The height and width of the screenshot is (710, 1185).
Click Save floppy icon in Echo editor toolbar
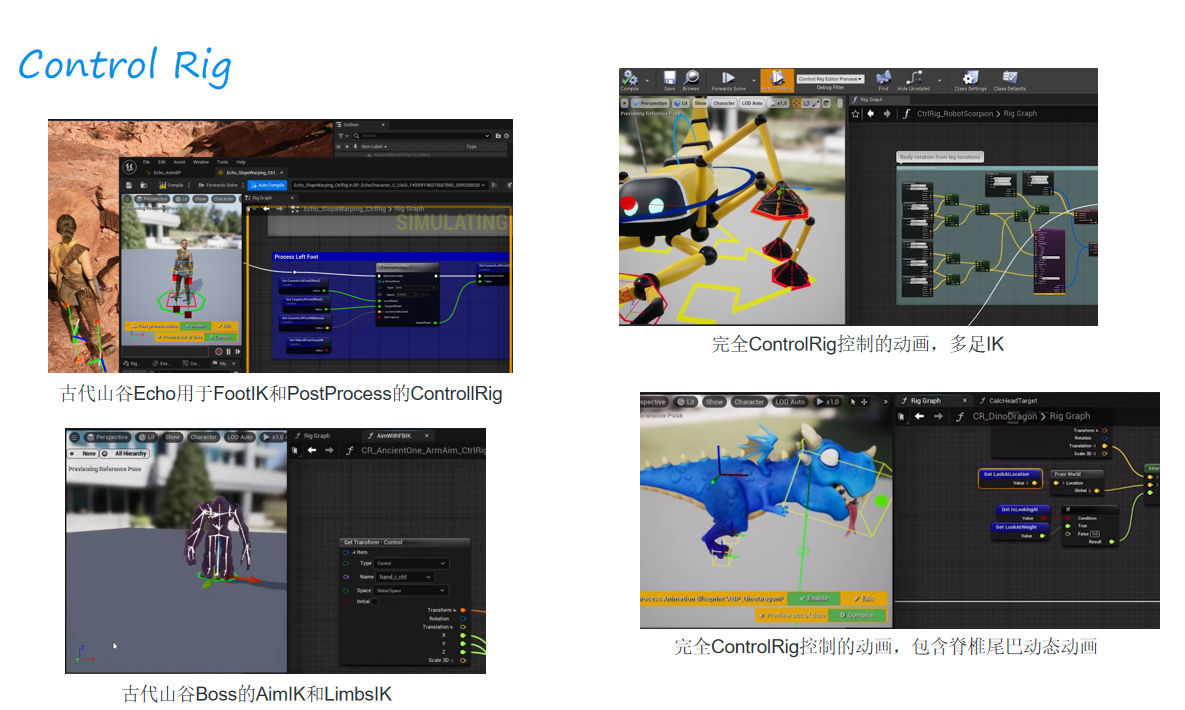click(129, 185)
